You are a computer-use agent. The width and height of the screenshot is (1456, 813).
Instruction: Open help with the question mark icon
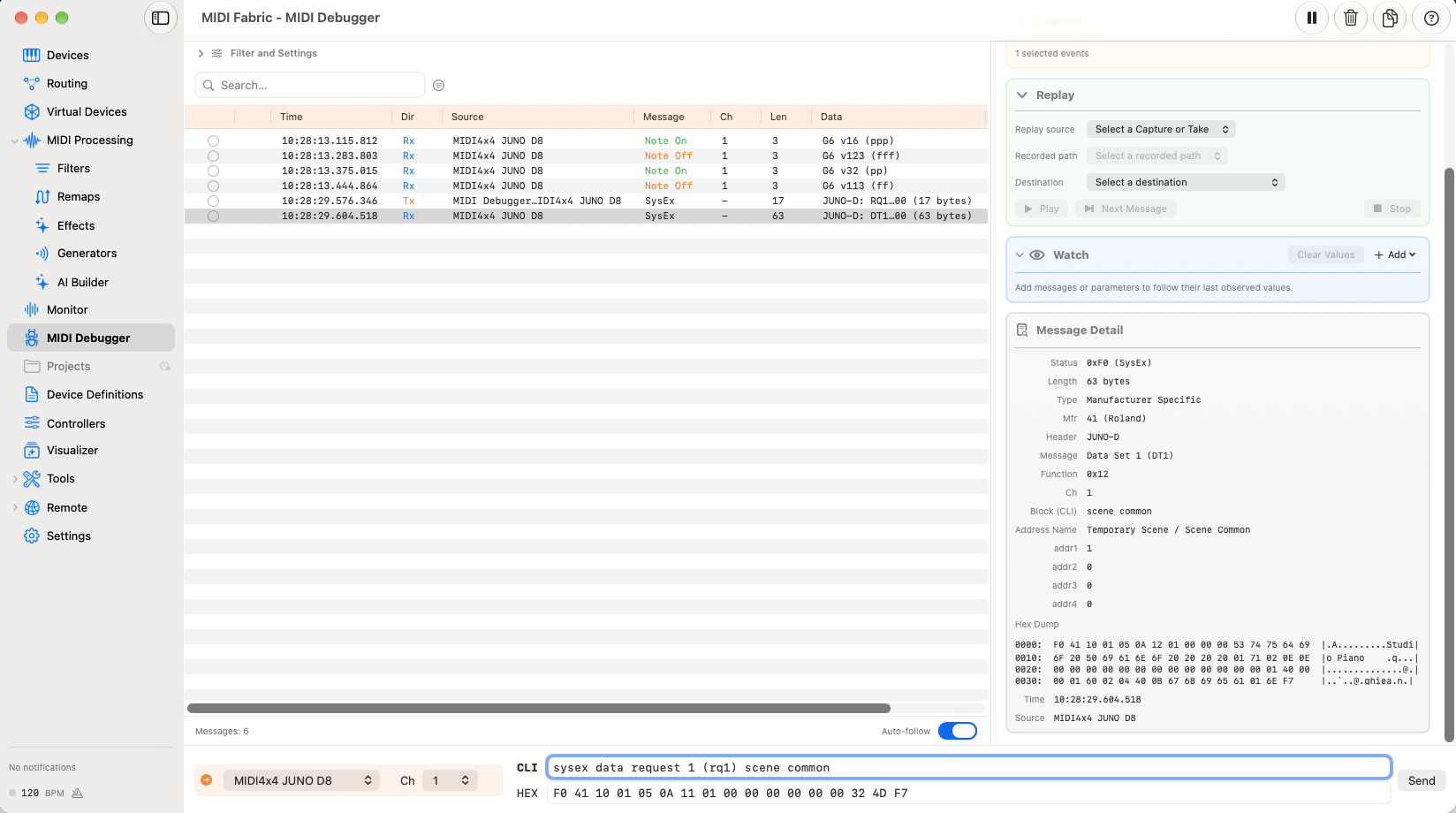1431,18
